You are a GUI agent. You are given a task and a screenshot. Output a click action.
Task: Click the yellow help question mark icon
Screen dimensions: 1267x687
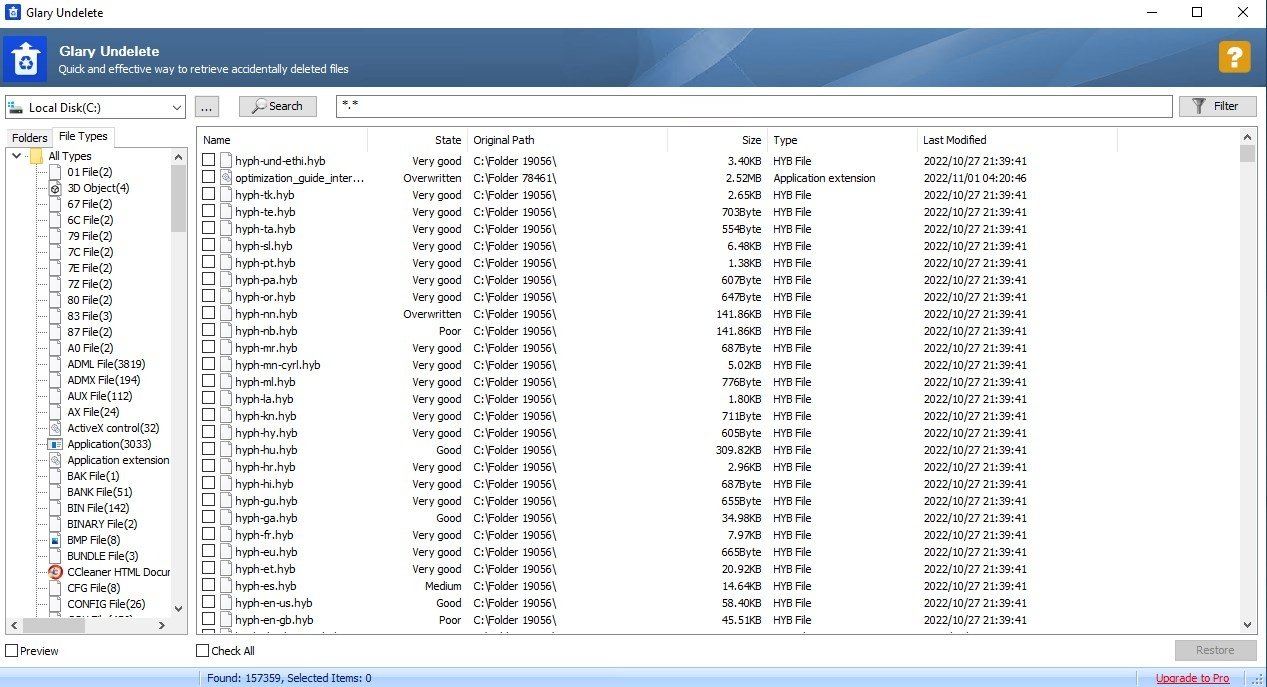(x=1234, y=57)
